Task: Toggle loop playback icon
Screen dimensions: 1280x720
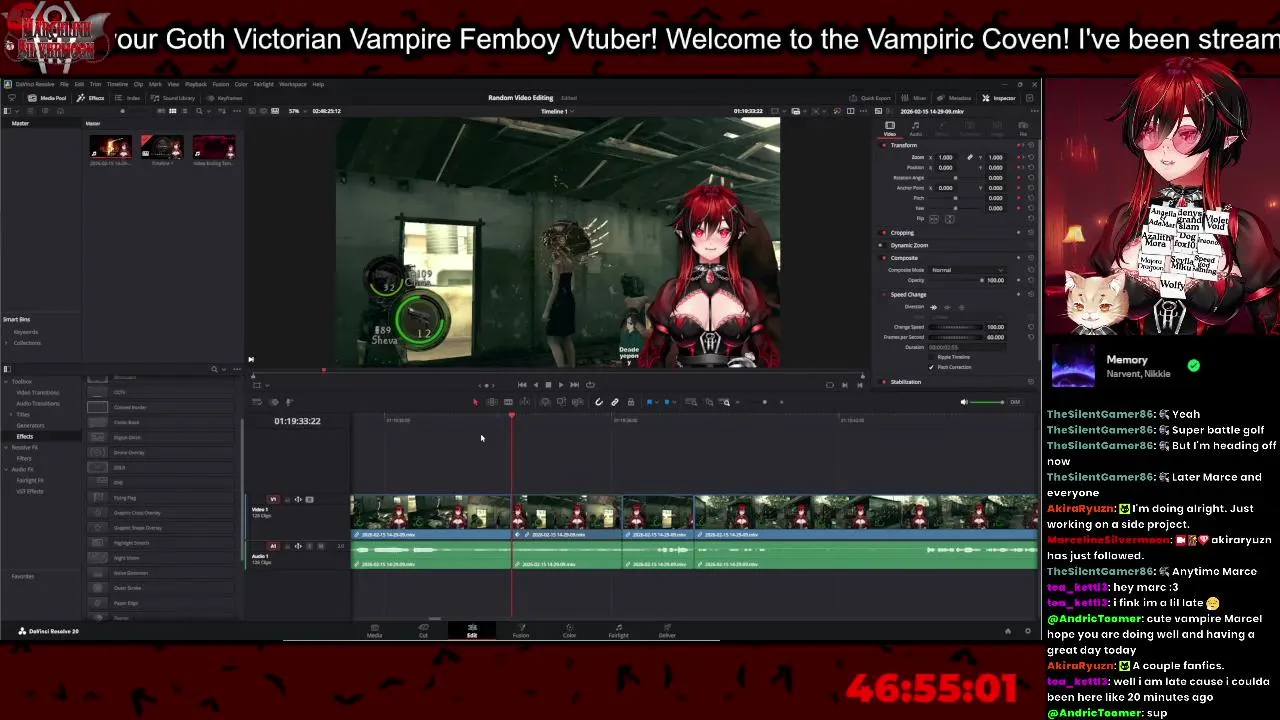Action: pos(590,384)
